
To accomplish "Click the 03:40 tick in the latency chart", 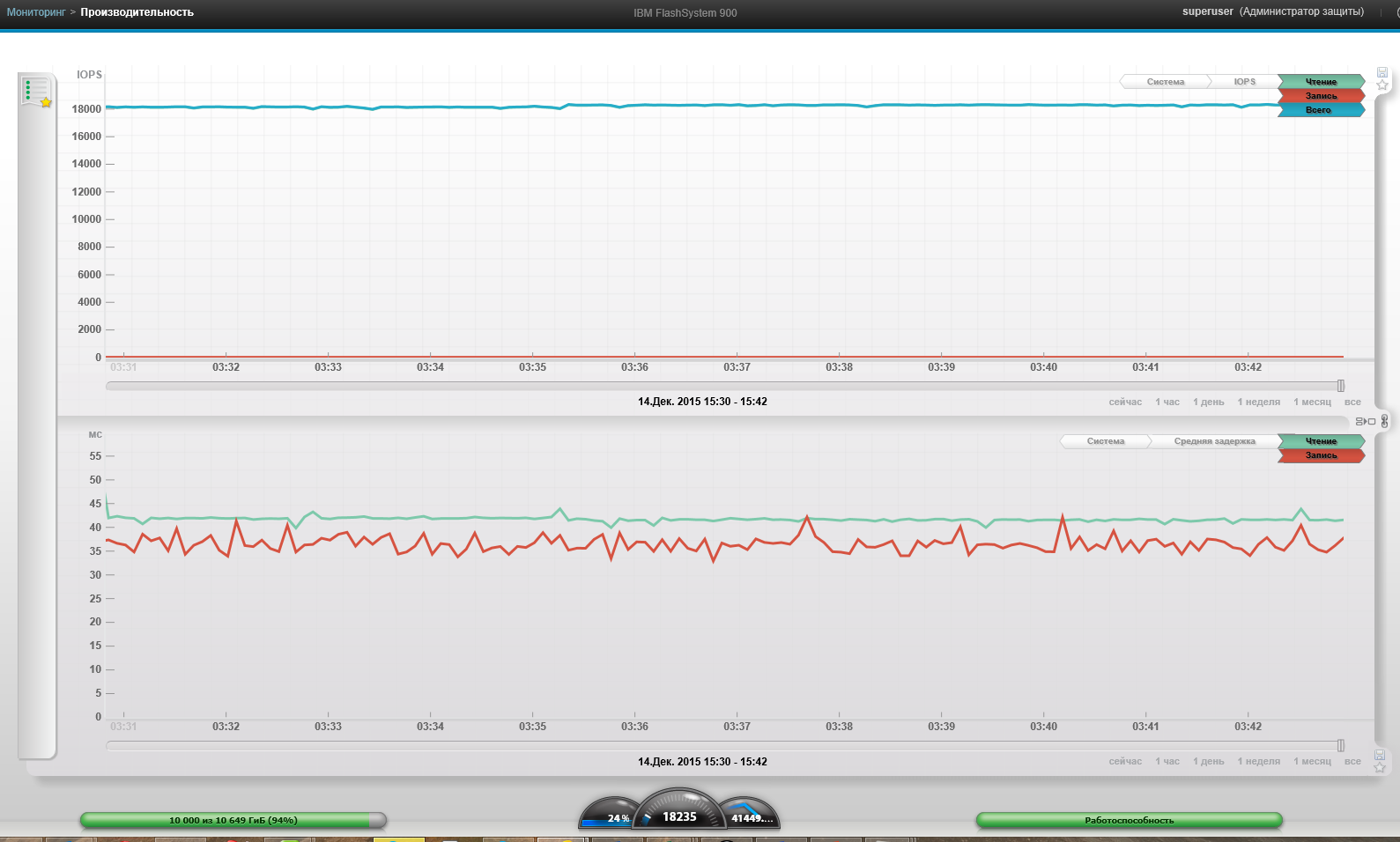I will pyautogui.click(x=1043, y=727).
